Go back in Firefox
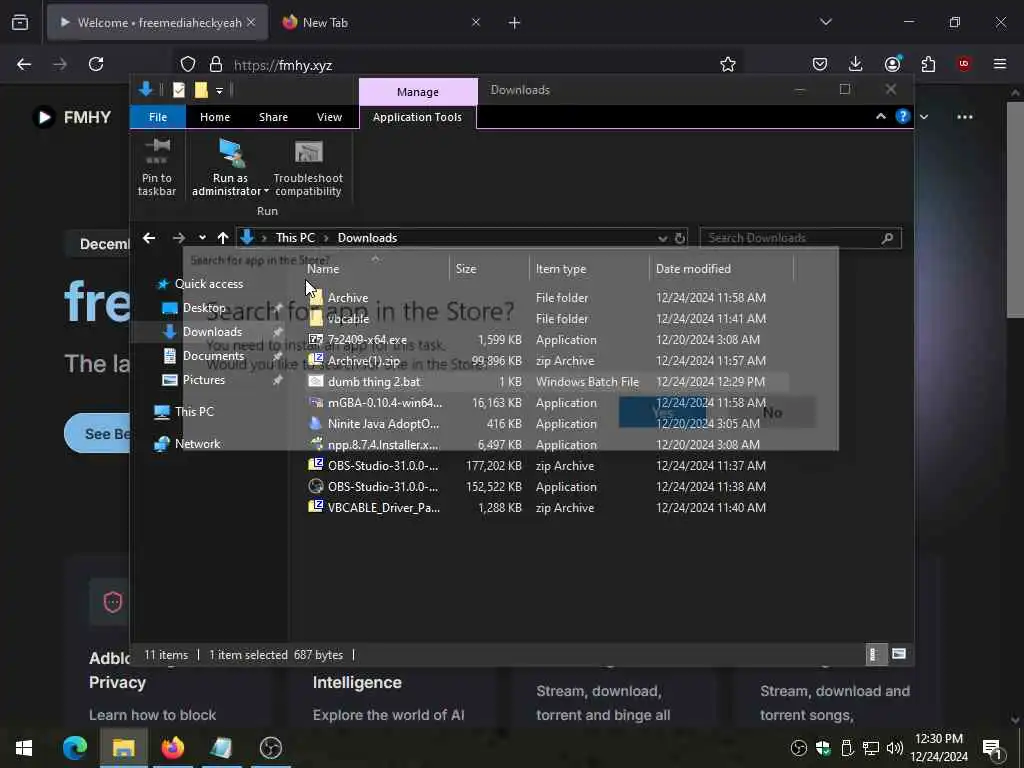Image resolution: width=1024 pixels, height=768 pixels. coord(24,64)
